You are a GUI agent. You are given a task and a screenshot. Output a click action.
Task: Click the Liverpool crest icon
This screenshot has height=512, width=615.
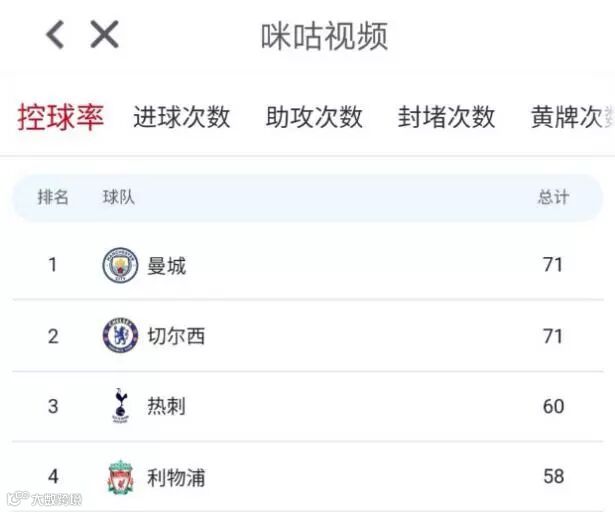[120, 477]
